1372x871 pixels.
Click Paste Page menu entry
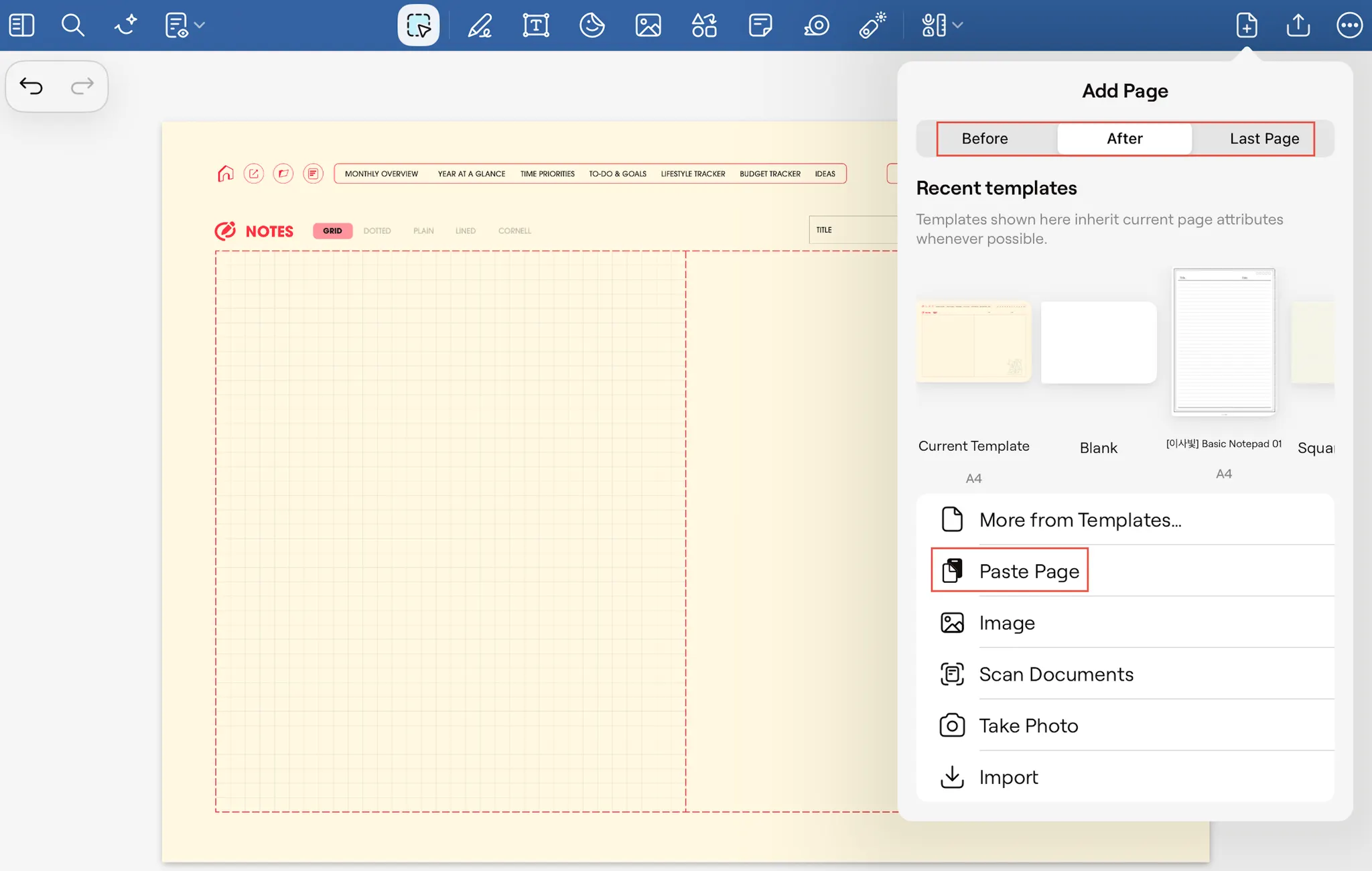(x=1028, y=572)
